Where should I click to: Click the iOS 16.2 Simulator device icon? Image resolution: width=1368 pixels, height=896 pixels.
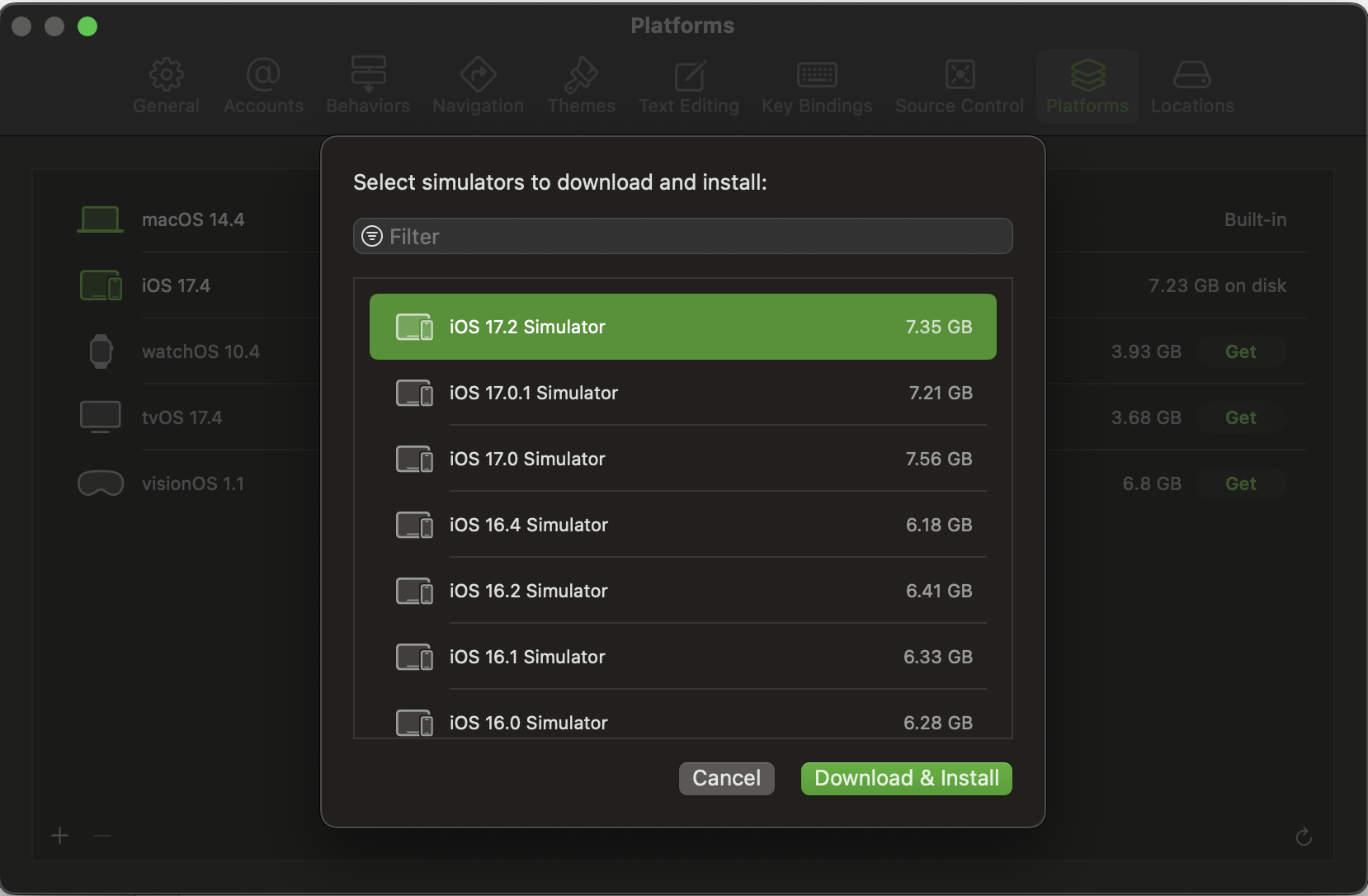click(x=414, y=591)
